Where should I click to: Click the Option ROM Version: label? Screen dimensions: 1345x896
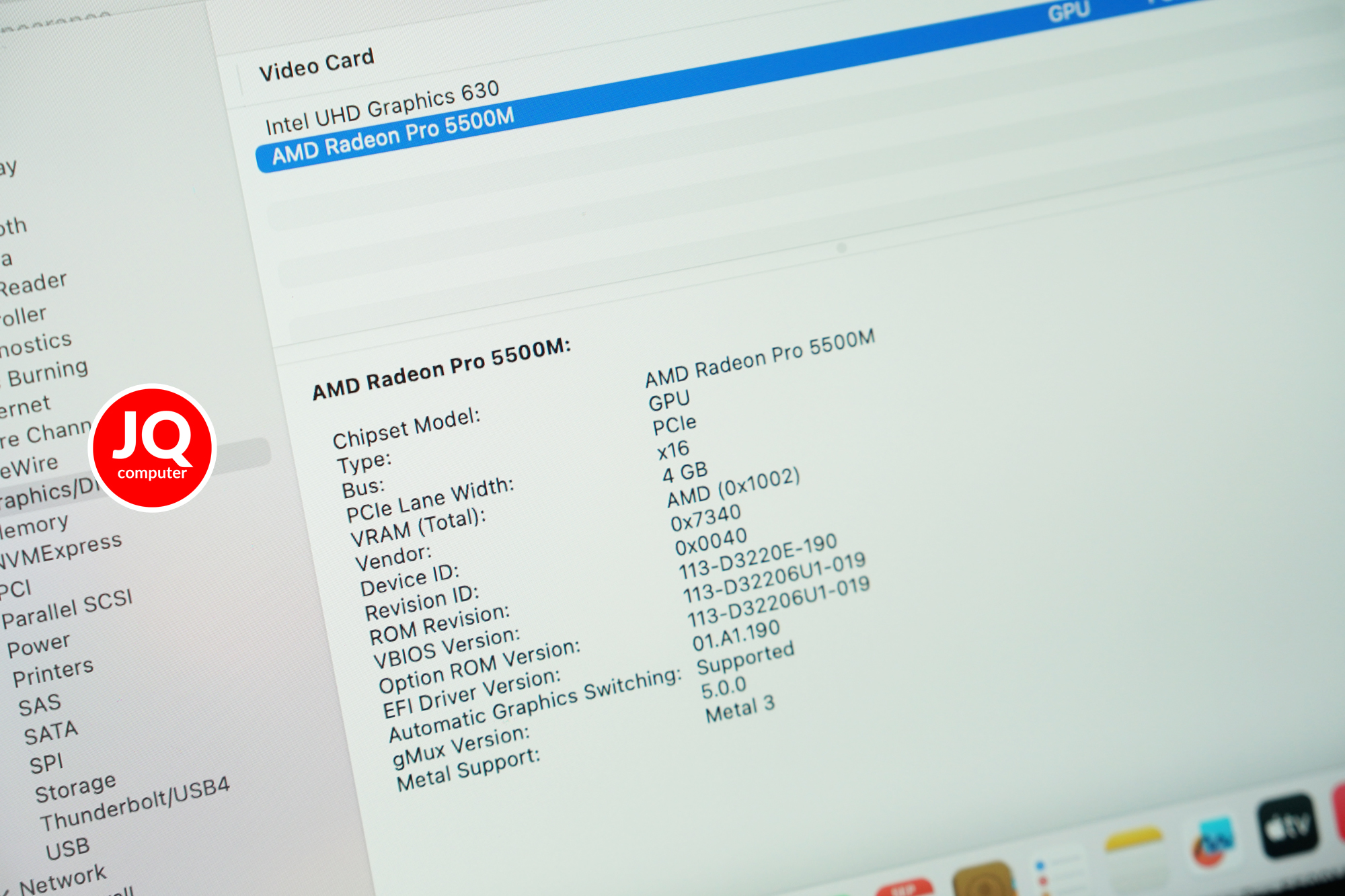479,666
